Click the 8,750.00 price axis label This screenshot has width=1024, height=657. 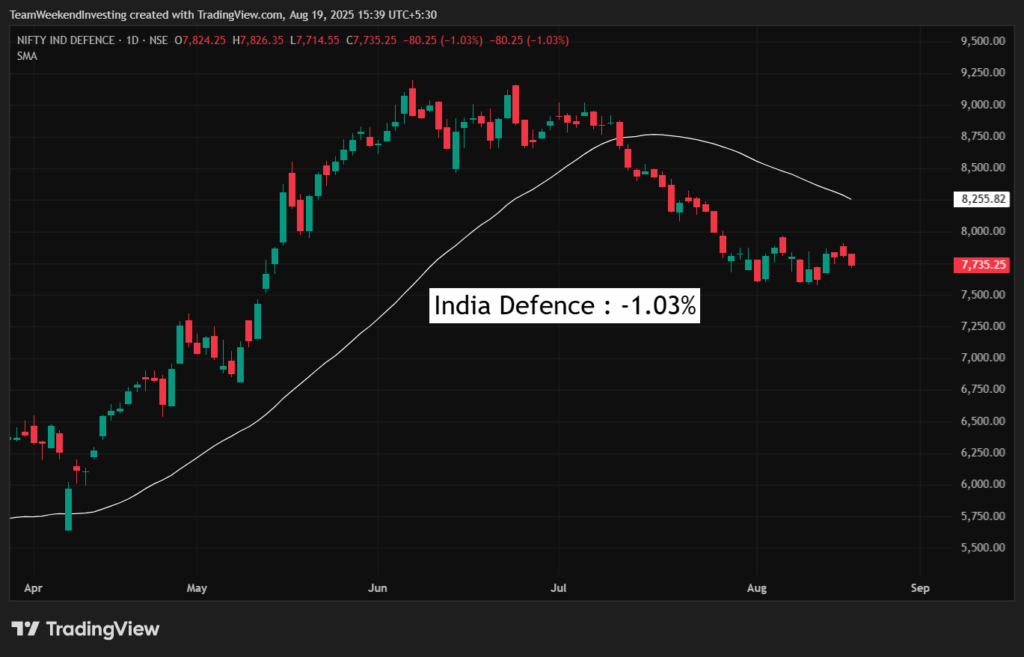(x=982, y=136)
